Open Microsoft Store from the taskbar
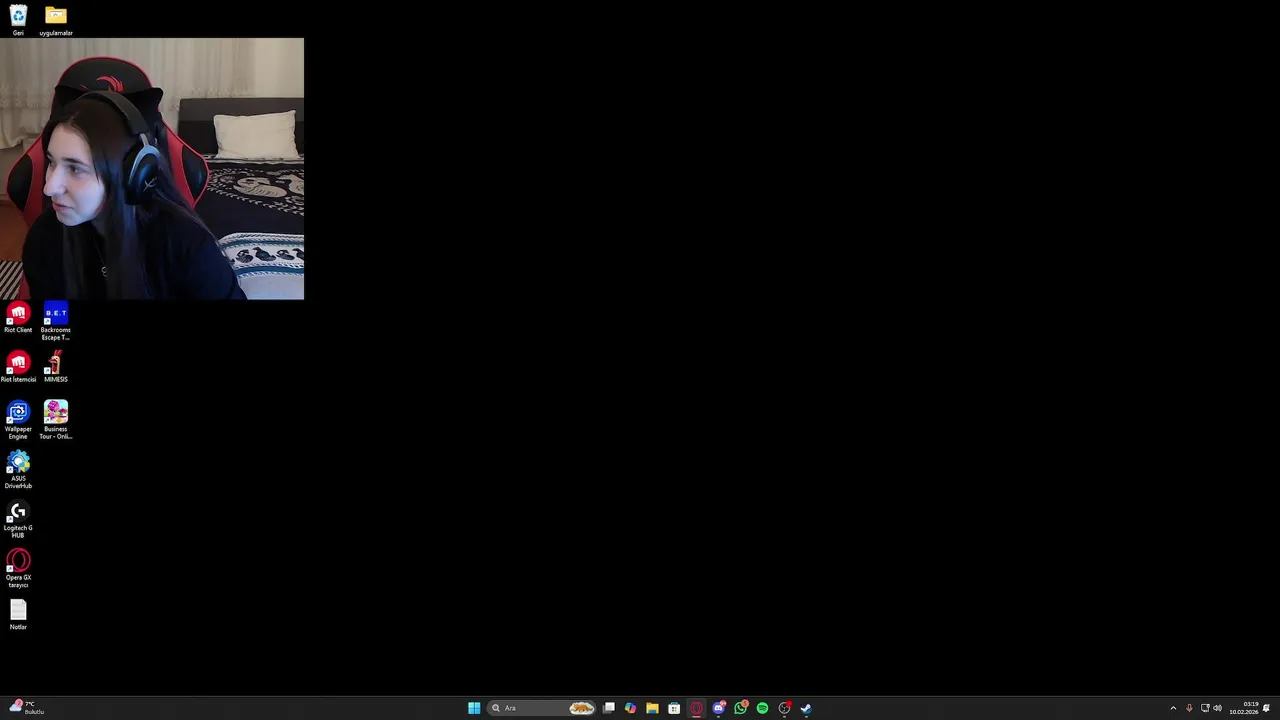The width and height of the screenshot is (1280, 720). (674, 708)
